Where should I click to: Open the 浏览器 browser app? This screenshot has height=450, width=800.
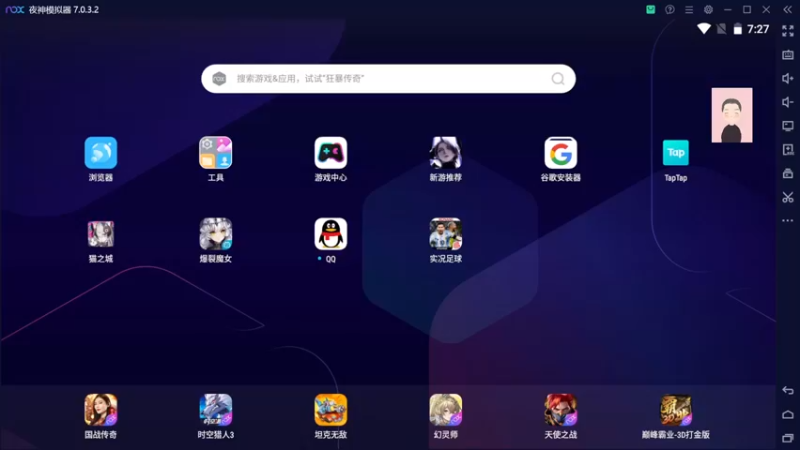(x=101, y=153)
